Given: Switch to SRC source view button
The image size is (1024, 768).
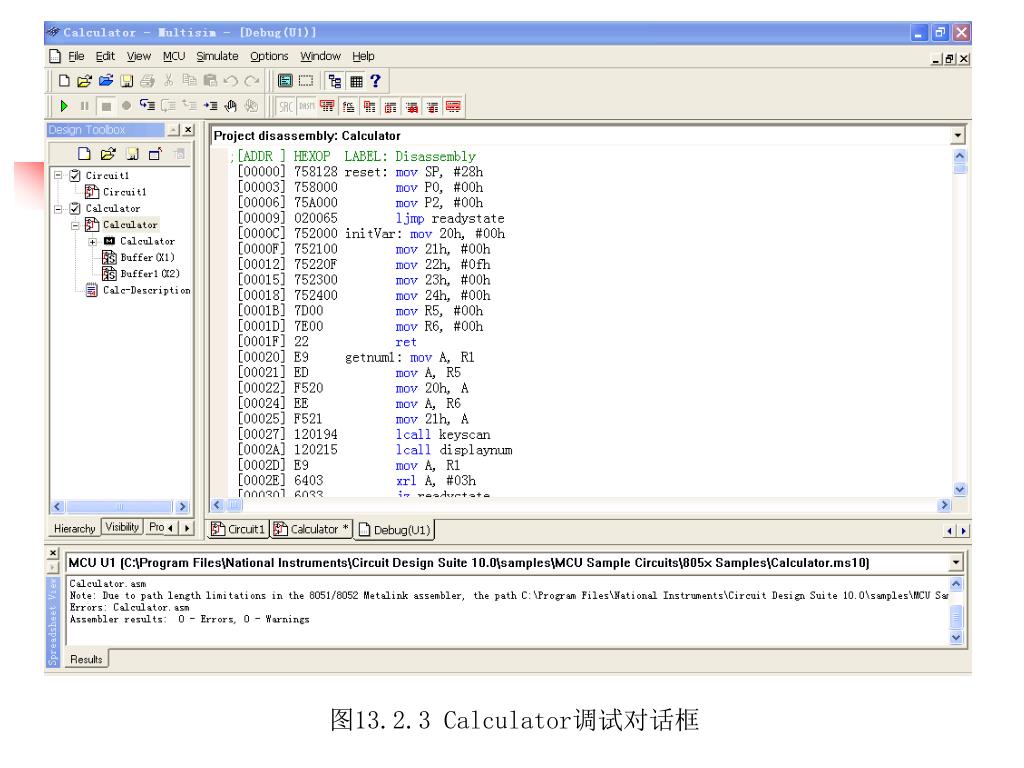Looking at the screenshot, I should point(286,106).
